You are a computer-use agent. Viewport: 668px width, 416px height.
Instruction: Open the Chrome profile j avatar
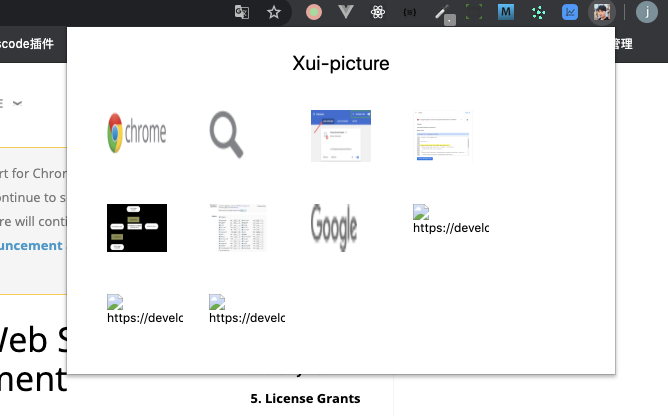647,12
